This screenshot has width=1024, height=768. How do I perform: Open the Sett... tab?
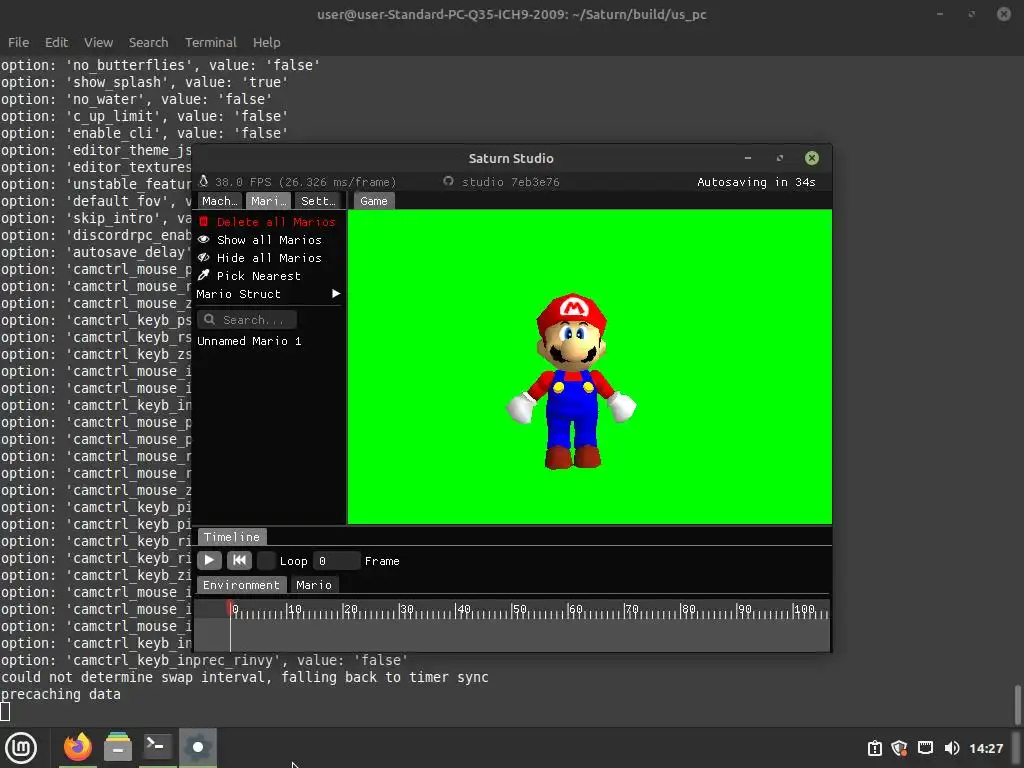[318, 201]
